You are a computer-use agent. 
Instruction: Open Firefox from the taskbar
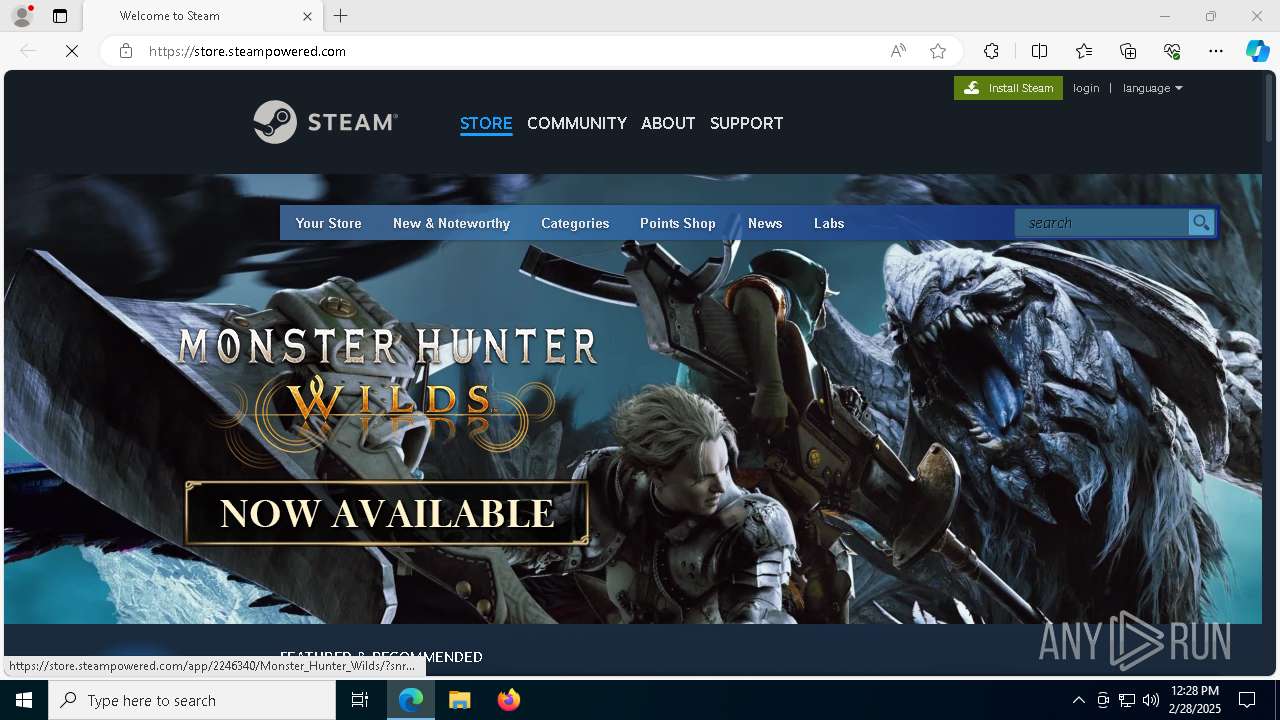coord(508,700)
